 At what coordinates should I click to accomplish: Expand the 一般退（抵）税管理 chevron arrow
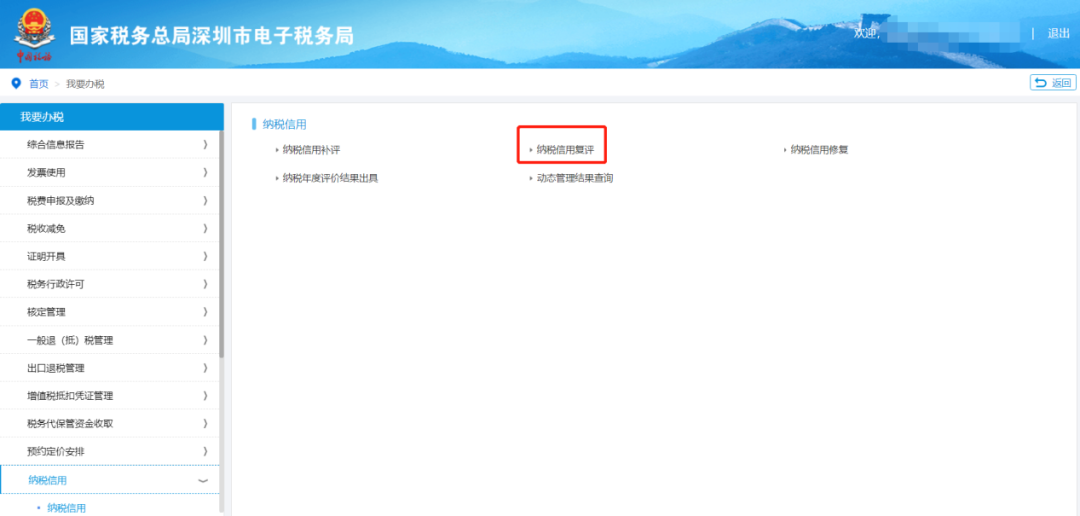[x=205, y=340]
